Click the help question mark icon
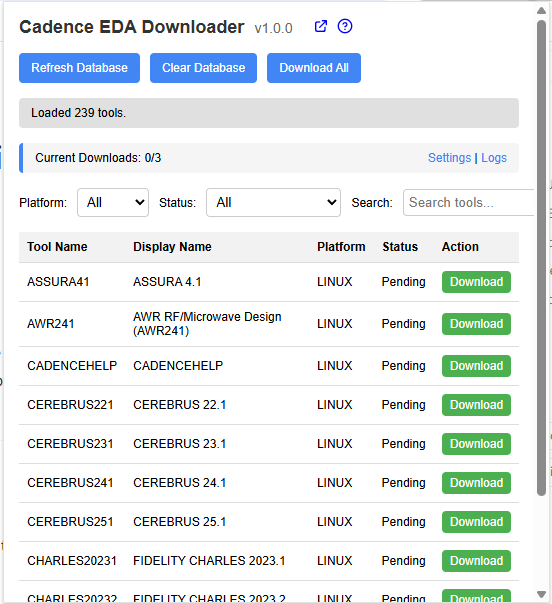The image size is (552, 604). pyautogui.click(x=345, y=26)
